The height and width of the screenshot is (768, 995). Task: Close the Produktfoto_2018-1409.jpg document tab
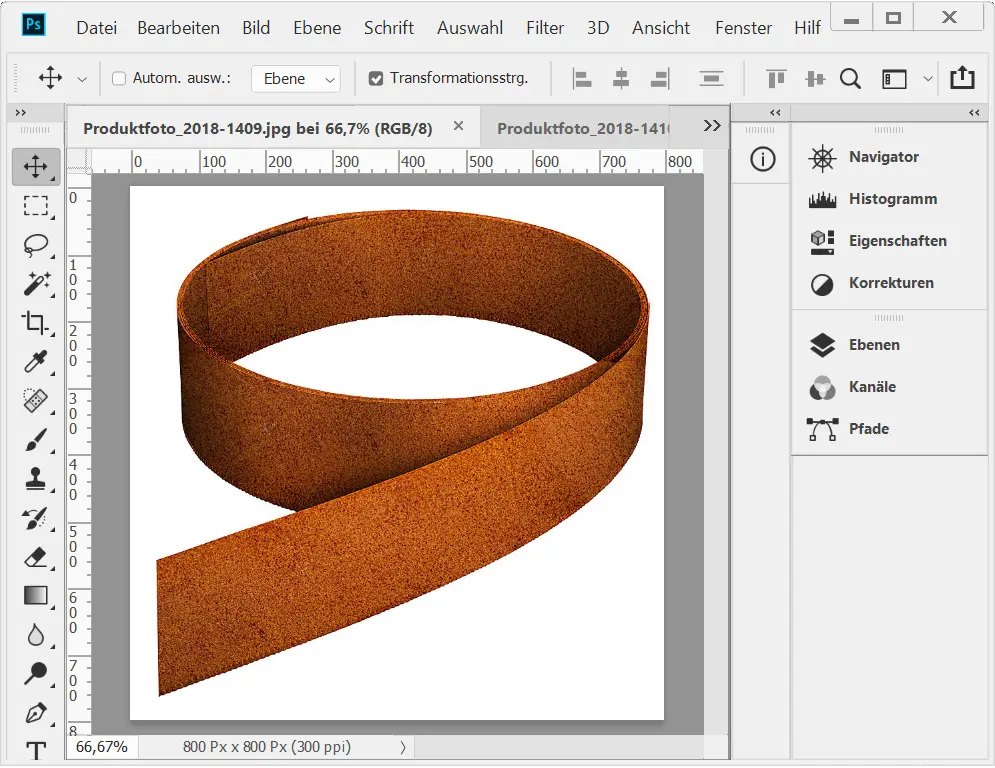click(x=459, y=126)
